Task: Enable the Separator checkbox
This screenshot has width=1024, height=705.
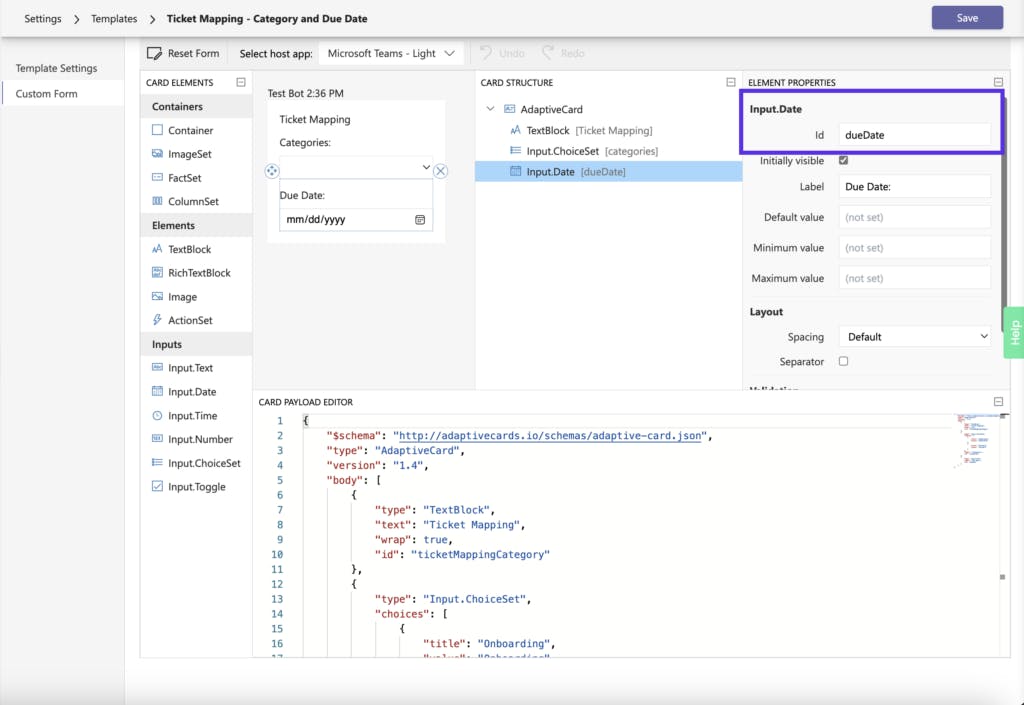Action: [843, 362]
